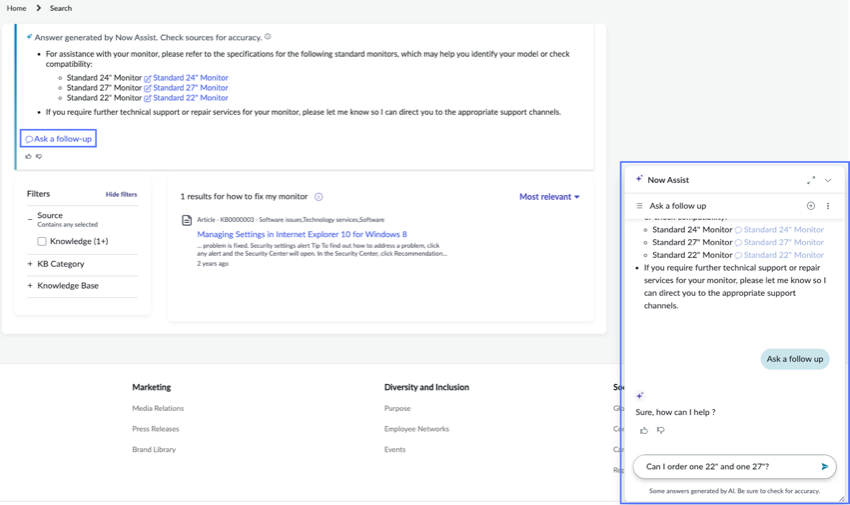The image size is (850, 505).
Task: Click Search breadcrumb
Action: [61, 8]
